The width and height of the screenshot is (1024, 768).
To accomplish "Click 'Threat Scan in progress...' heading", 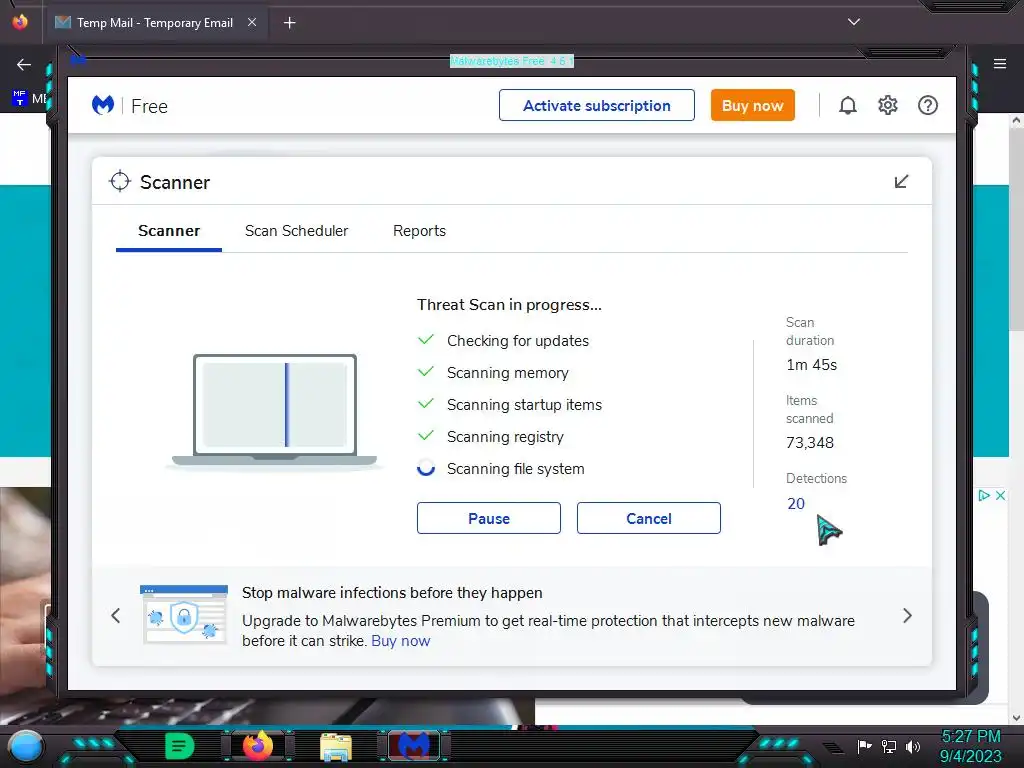I will point(509,305).
